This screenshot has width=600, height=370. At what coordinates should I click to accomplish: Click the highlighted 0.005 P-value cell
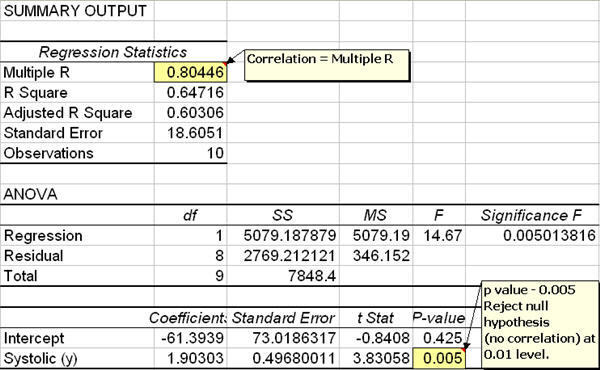point(439,359)
